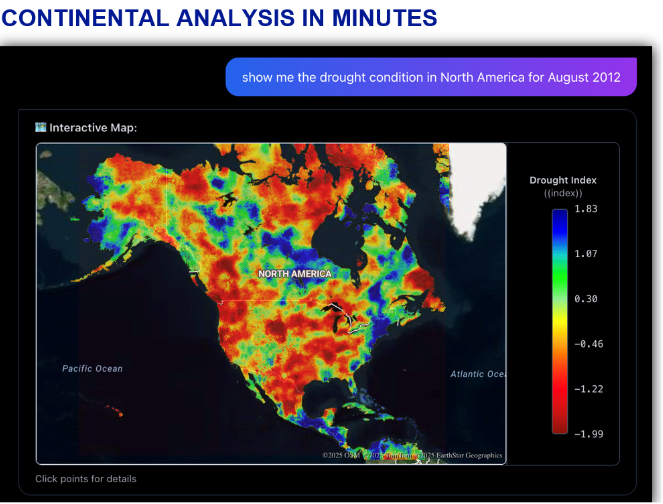Click the white Greenland landmass on the map
This screenshot has height=504, width=663.
click(474, 186)
